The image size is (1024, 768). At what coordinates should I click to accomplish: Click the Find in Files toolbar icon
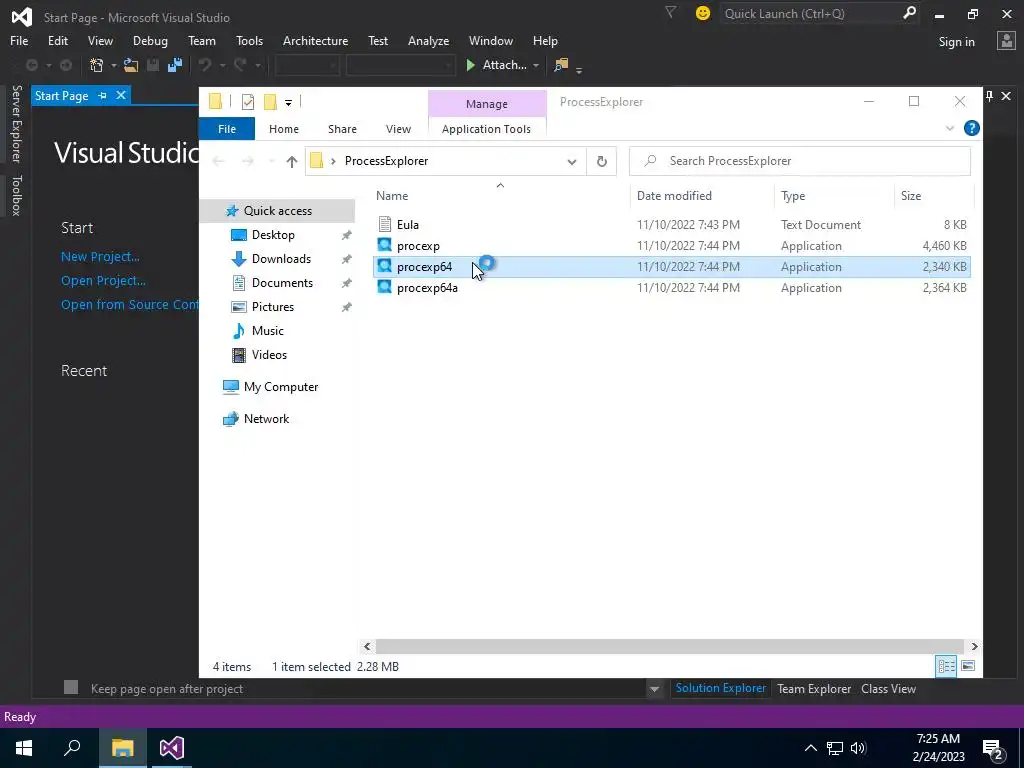click(x=561, y=65)
